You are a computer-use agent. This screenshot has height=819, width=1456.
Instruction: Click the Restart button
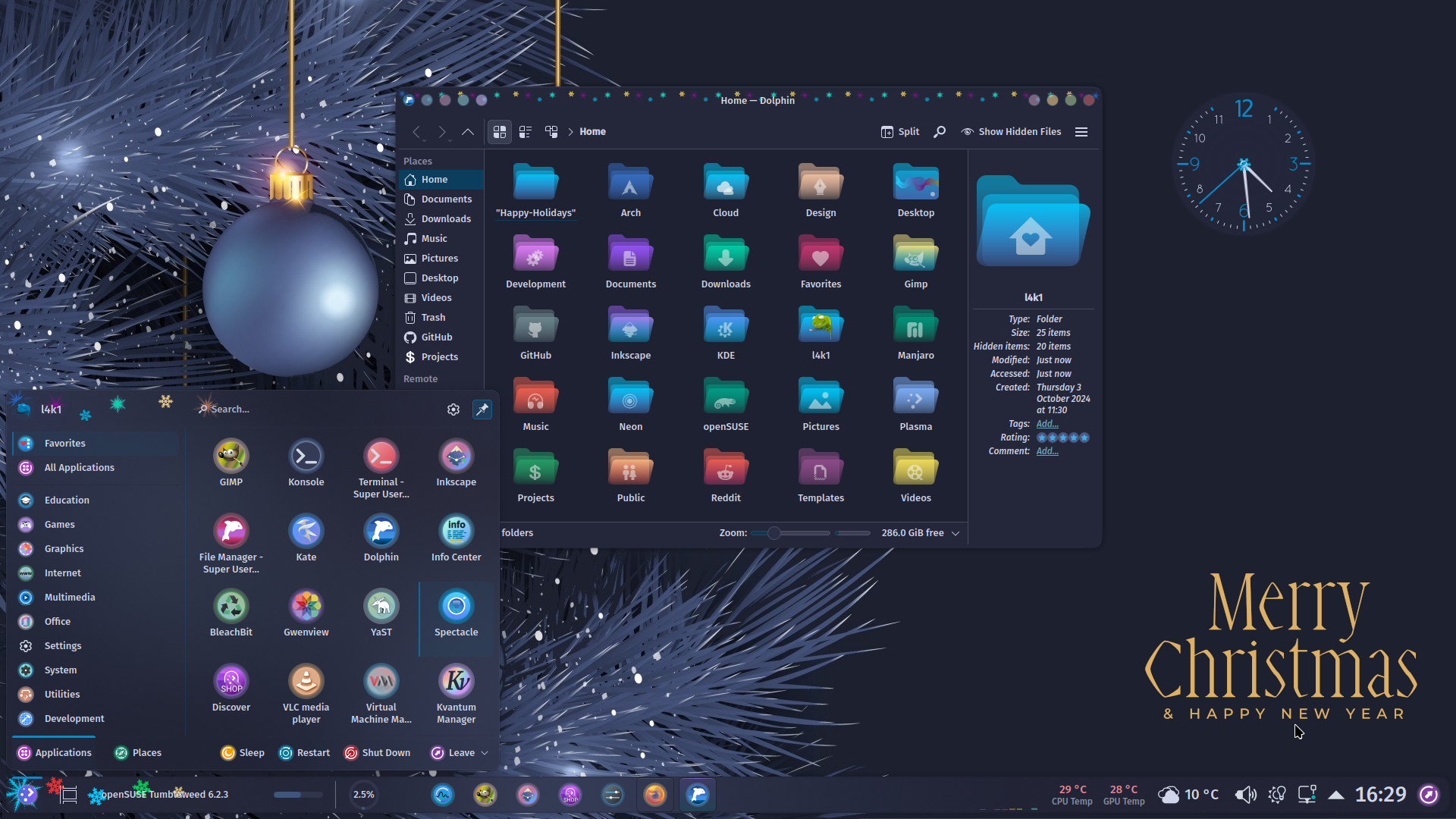pyautogui.click(x=305, y=753)
